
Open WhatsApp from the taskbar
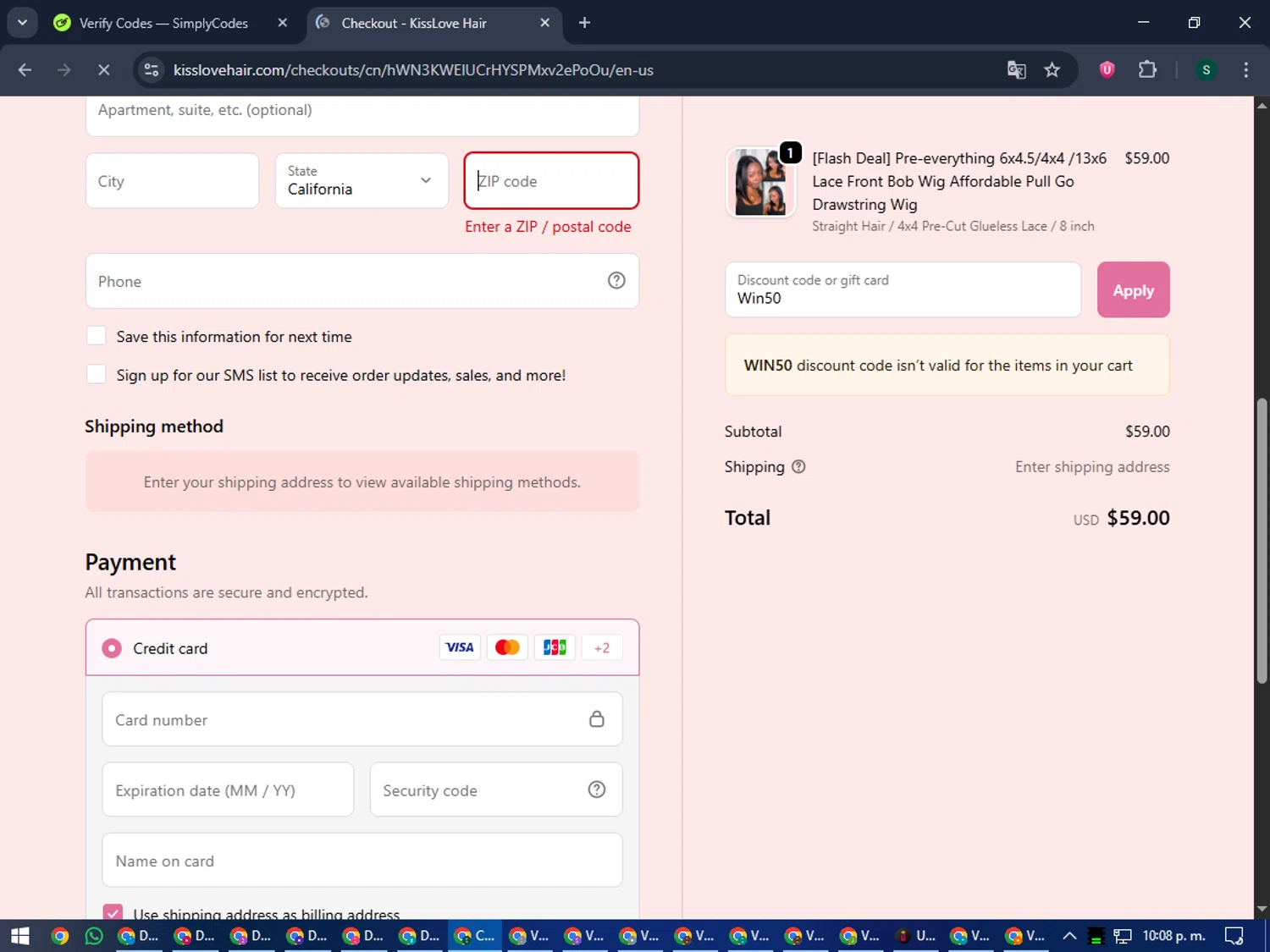pos(94,935)
